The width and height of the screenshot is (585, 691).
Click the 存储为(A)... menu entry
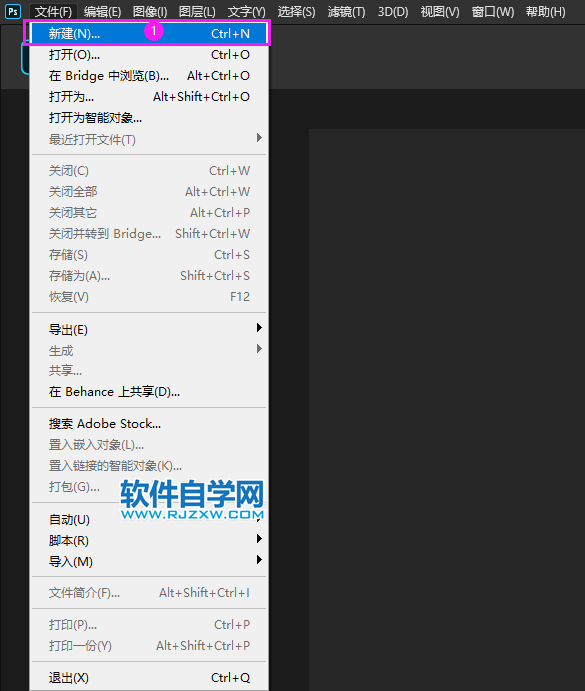pos(149,276)
